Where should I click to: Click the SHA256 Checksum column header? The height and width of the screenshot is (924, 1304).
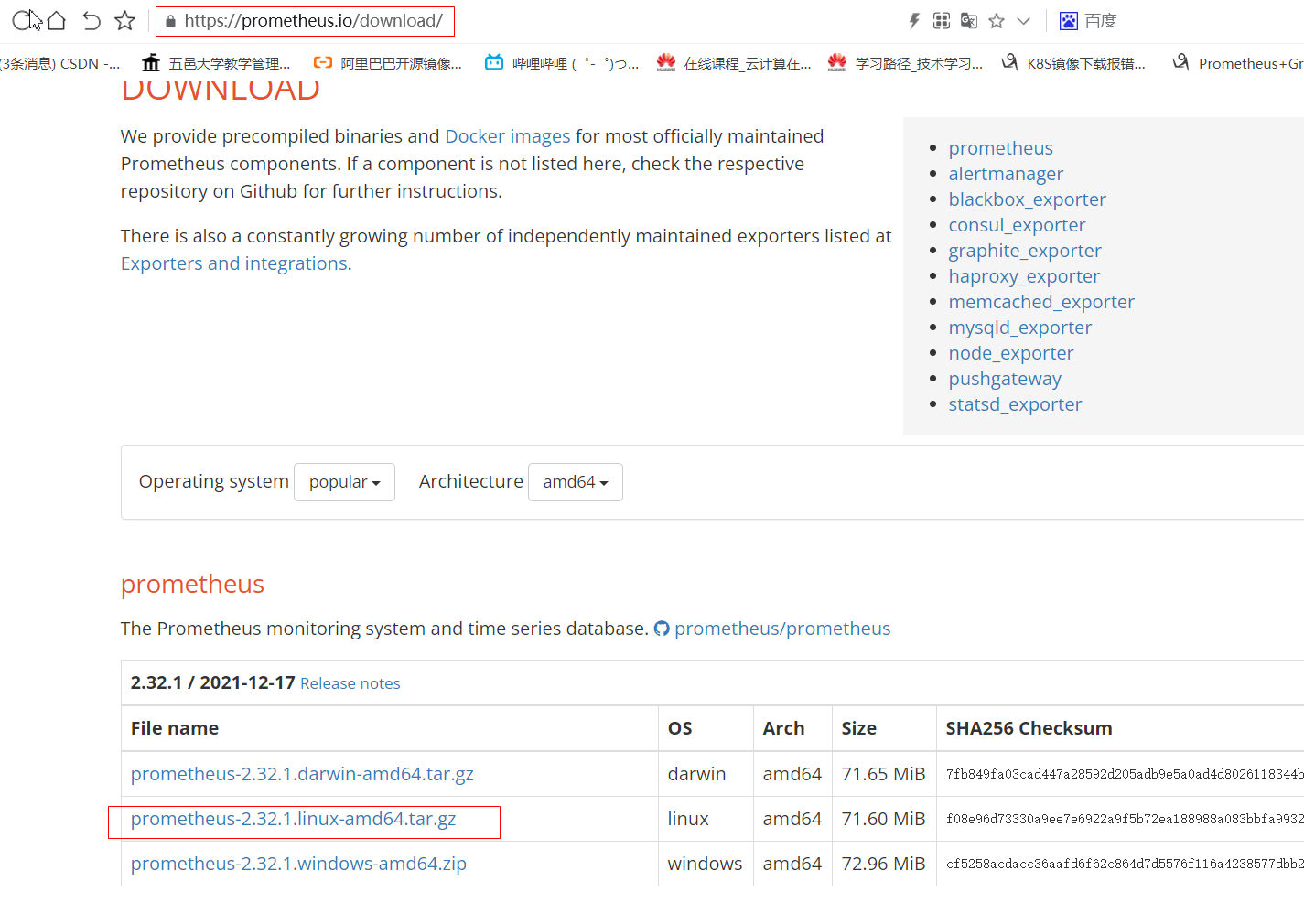point(1029,728)
